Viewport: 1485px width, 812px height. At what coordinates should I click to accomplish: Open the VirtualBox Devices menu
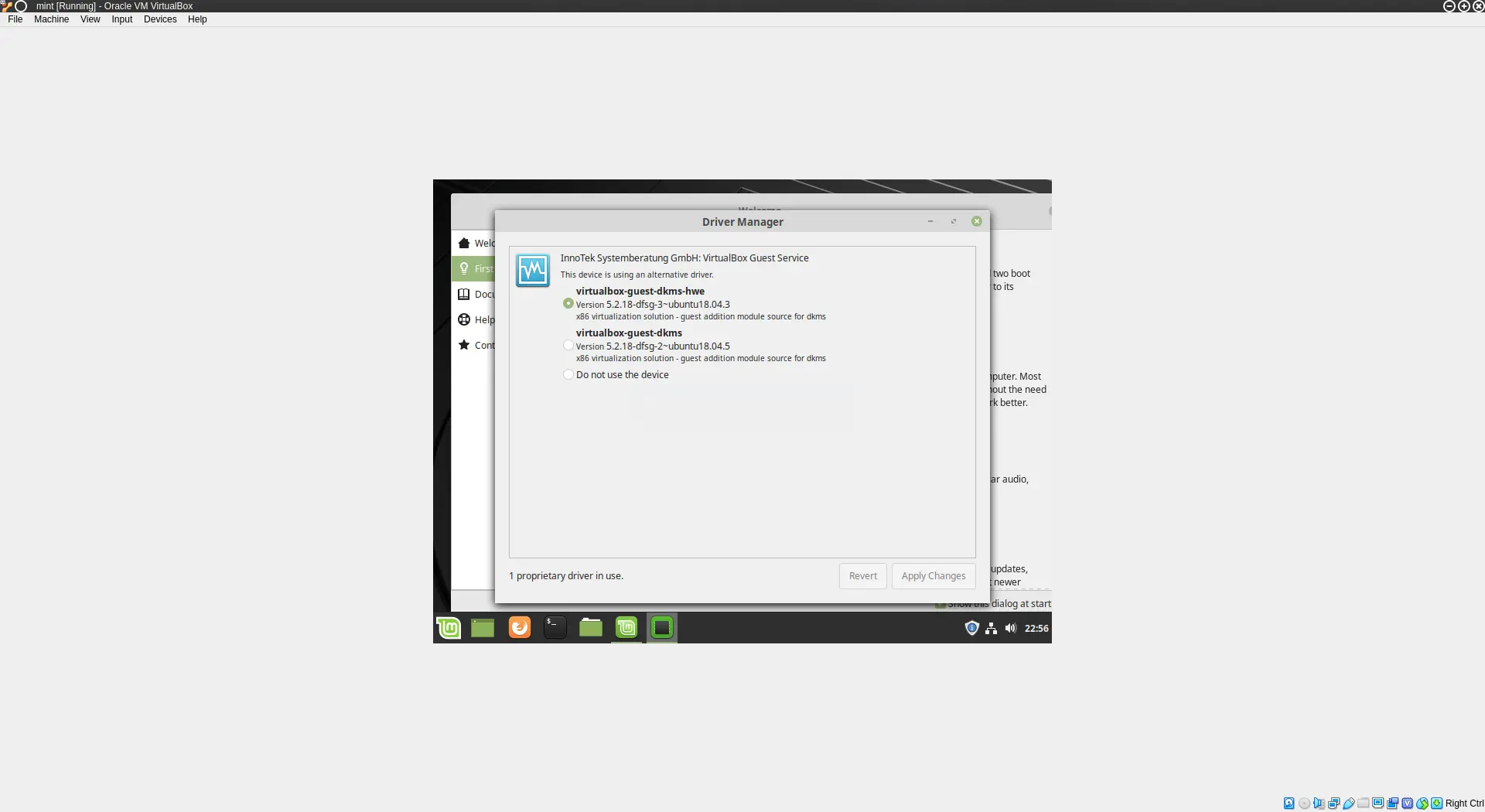click(x=160, y=19)
